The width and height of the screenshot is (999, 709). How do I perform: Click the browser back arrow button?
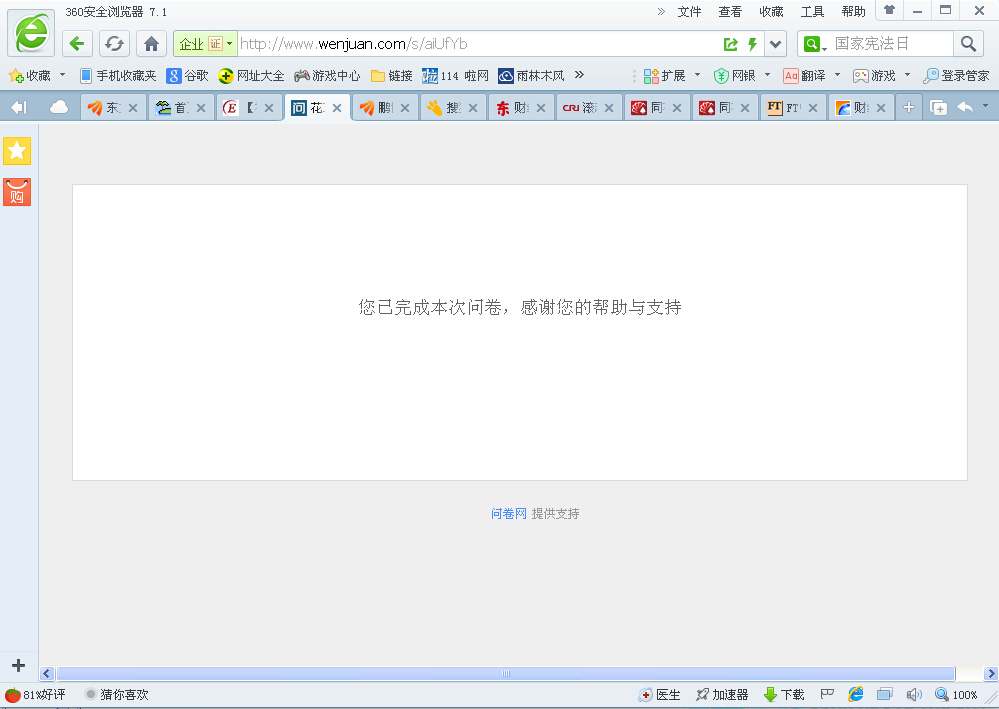tap(77, 44)
